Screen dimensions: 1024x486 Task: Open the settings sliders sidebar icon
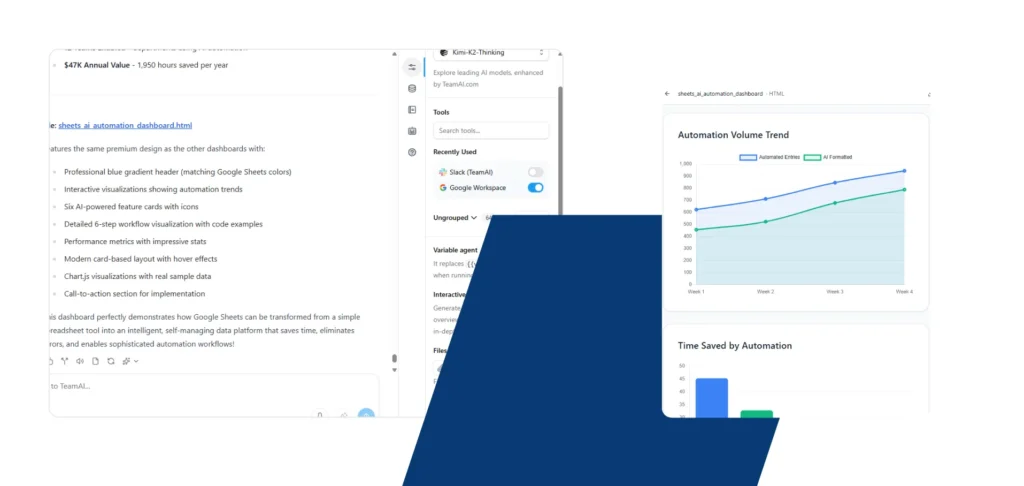(412, 67)
